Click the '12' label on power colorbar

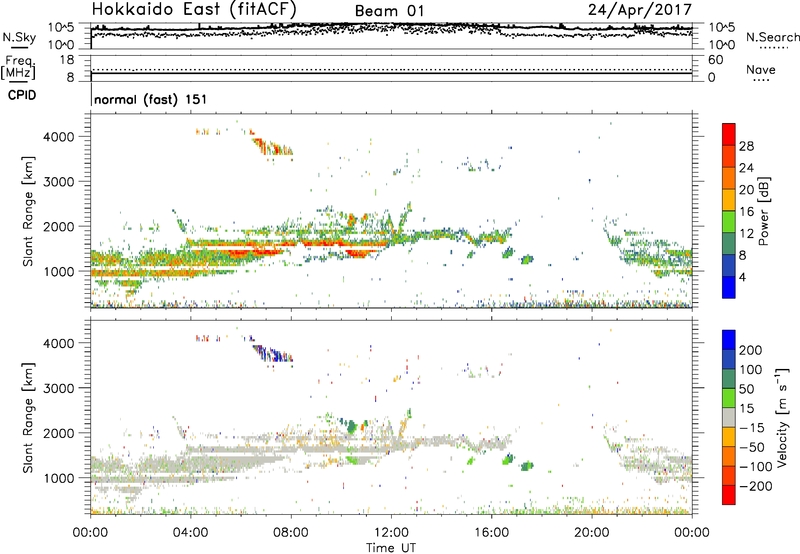pos(746,234)
